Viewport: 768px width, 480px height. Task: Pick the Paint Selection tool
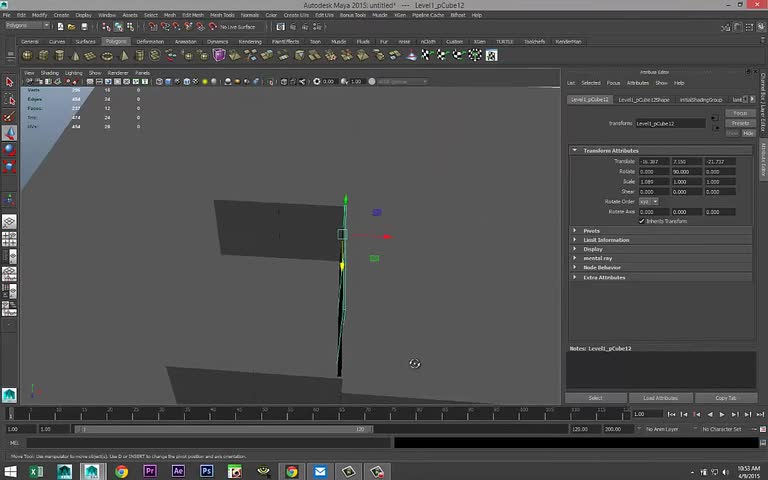pyautogui.click(x=9, y=116)
